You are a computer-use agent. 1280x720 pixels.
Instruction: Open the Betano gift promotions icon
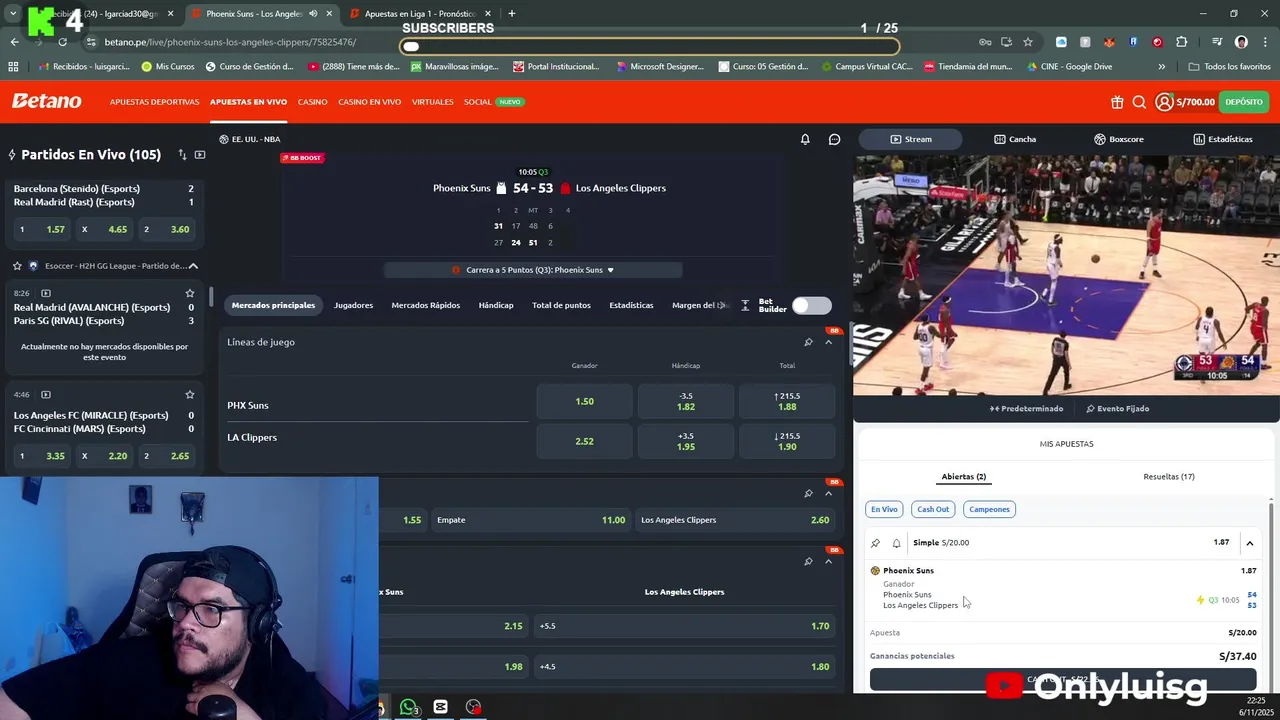(x=1117, y=102)
